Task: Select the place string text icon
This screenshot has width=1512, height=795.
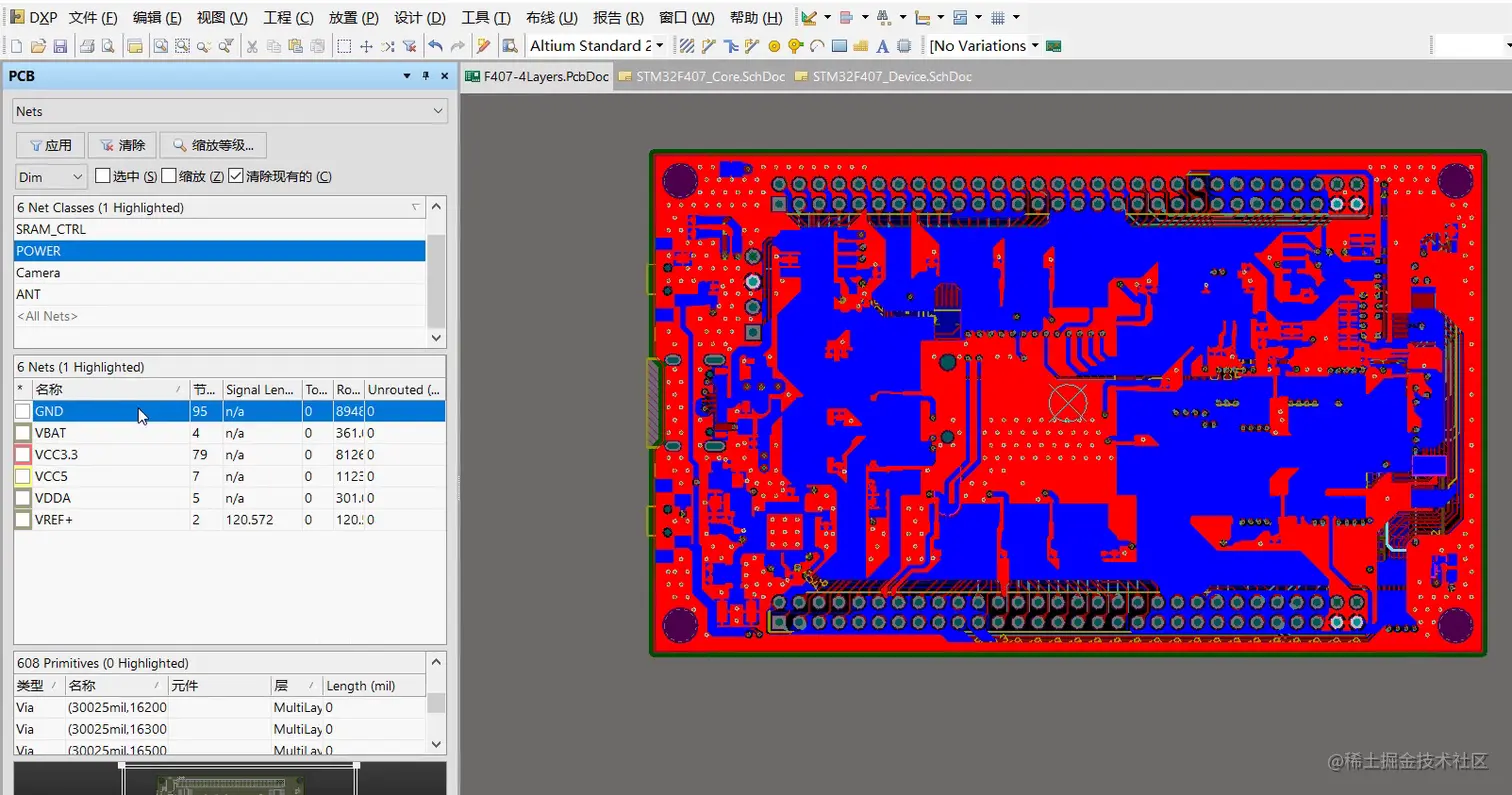Action: [882, 46]
